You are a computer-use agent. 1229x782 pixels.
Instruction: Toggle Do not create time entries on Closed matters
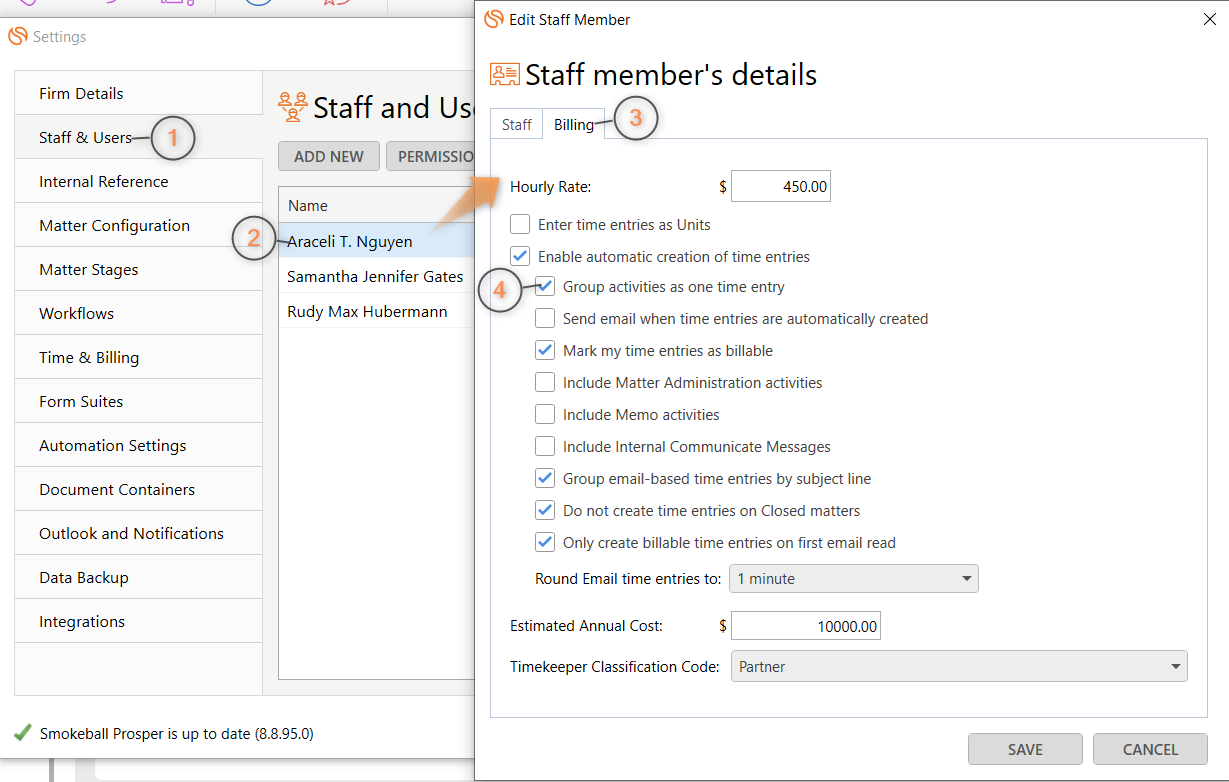coord(545,511)
